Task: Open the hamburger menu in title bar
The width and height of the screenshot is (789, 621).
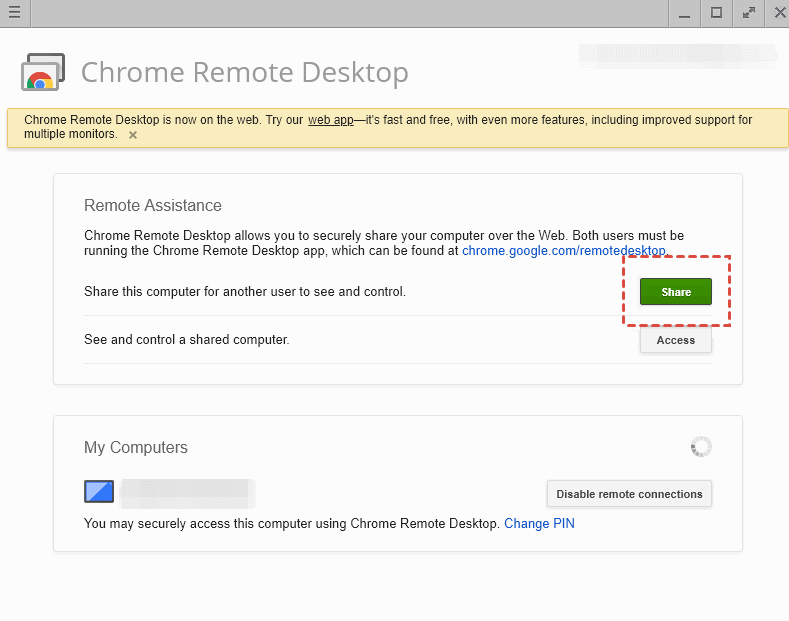Action: pos(14,13)
